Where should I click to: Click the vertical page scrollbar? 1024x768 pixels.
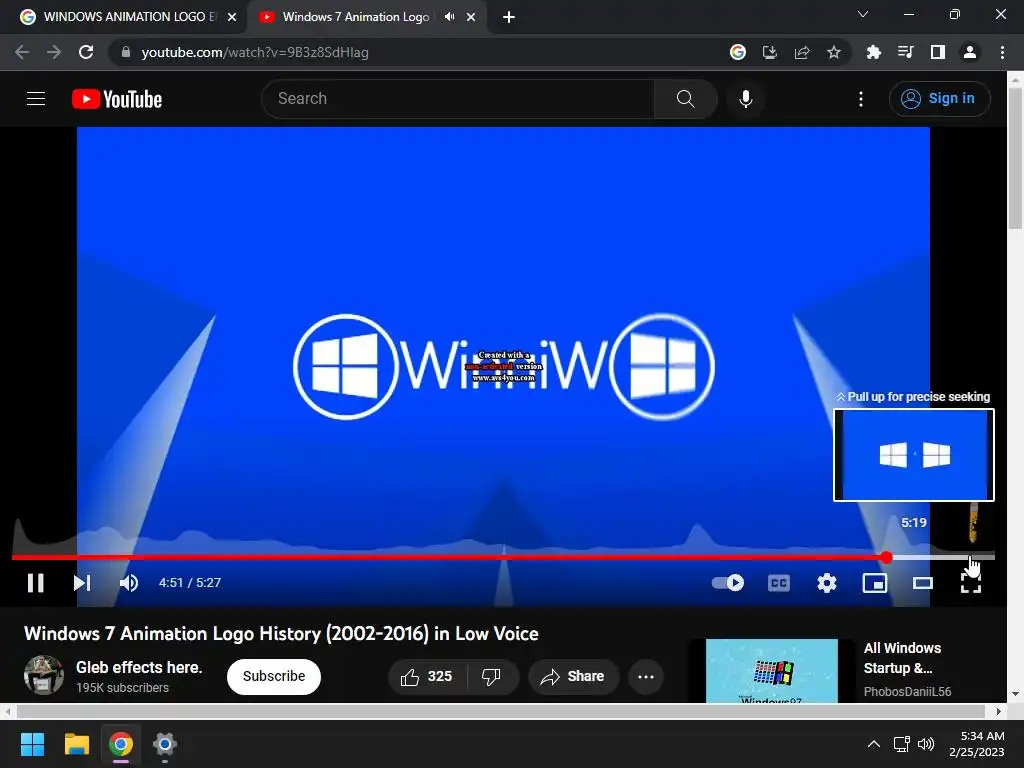point(1015,159)
